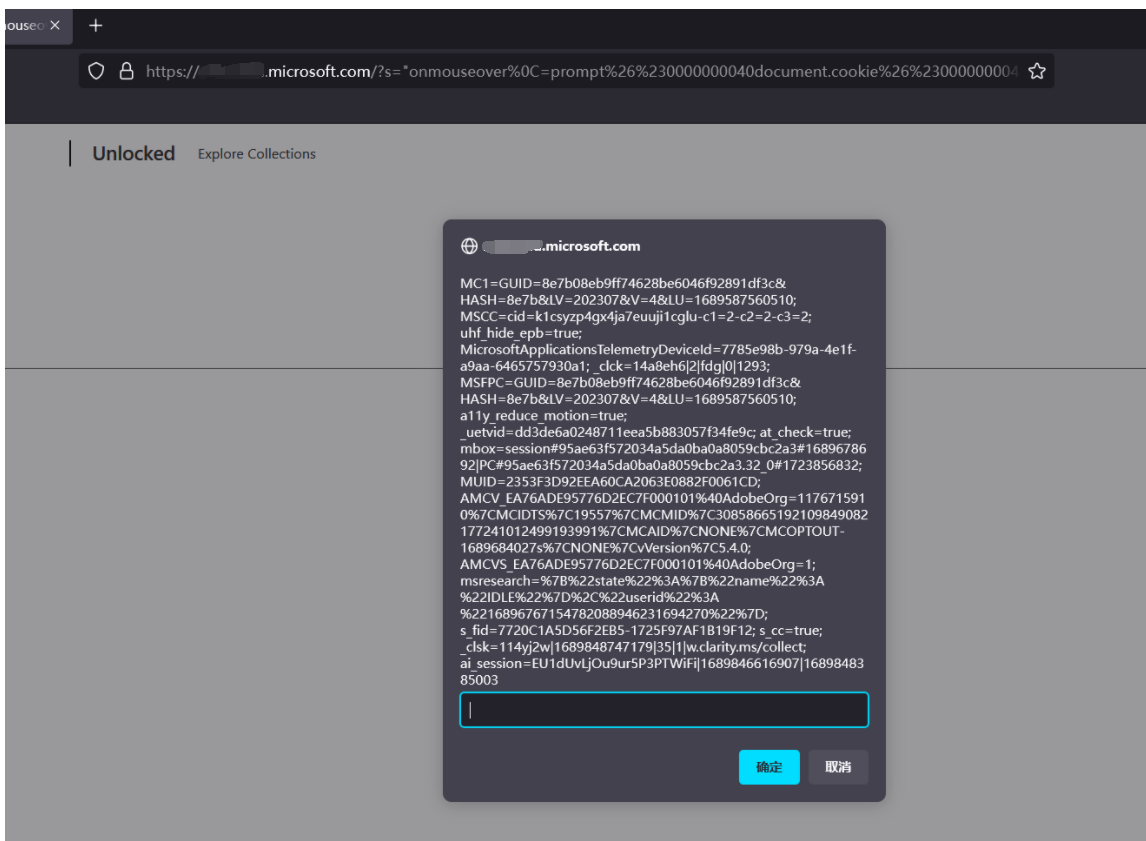Click the MUID cookie line
This screenshot has height=841, width=1146.
(610, 482)
